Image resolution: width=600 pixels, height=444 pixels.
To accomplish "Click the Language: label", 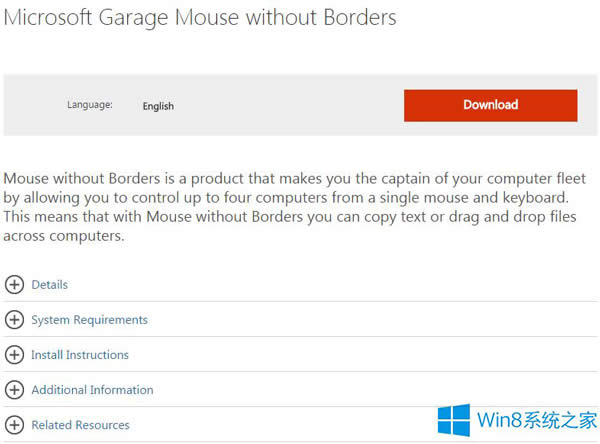I will tap(90, 104).
